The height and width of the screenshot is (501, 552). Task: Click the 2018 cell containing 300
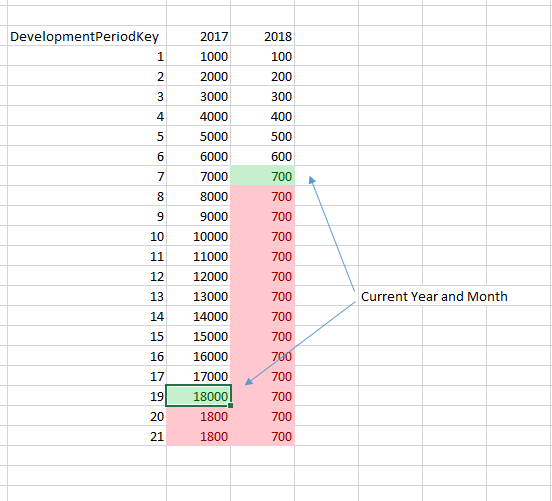(x=263, y=96)
